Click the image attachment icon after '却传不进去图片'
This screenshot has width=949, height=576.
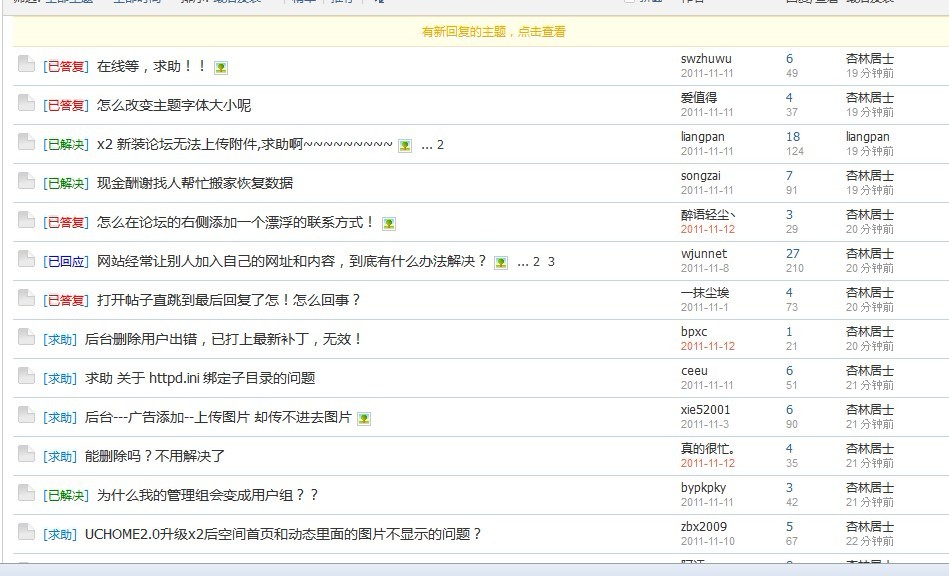tap(364, 419)
